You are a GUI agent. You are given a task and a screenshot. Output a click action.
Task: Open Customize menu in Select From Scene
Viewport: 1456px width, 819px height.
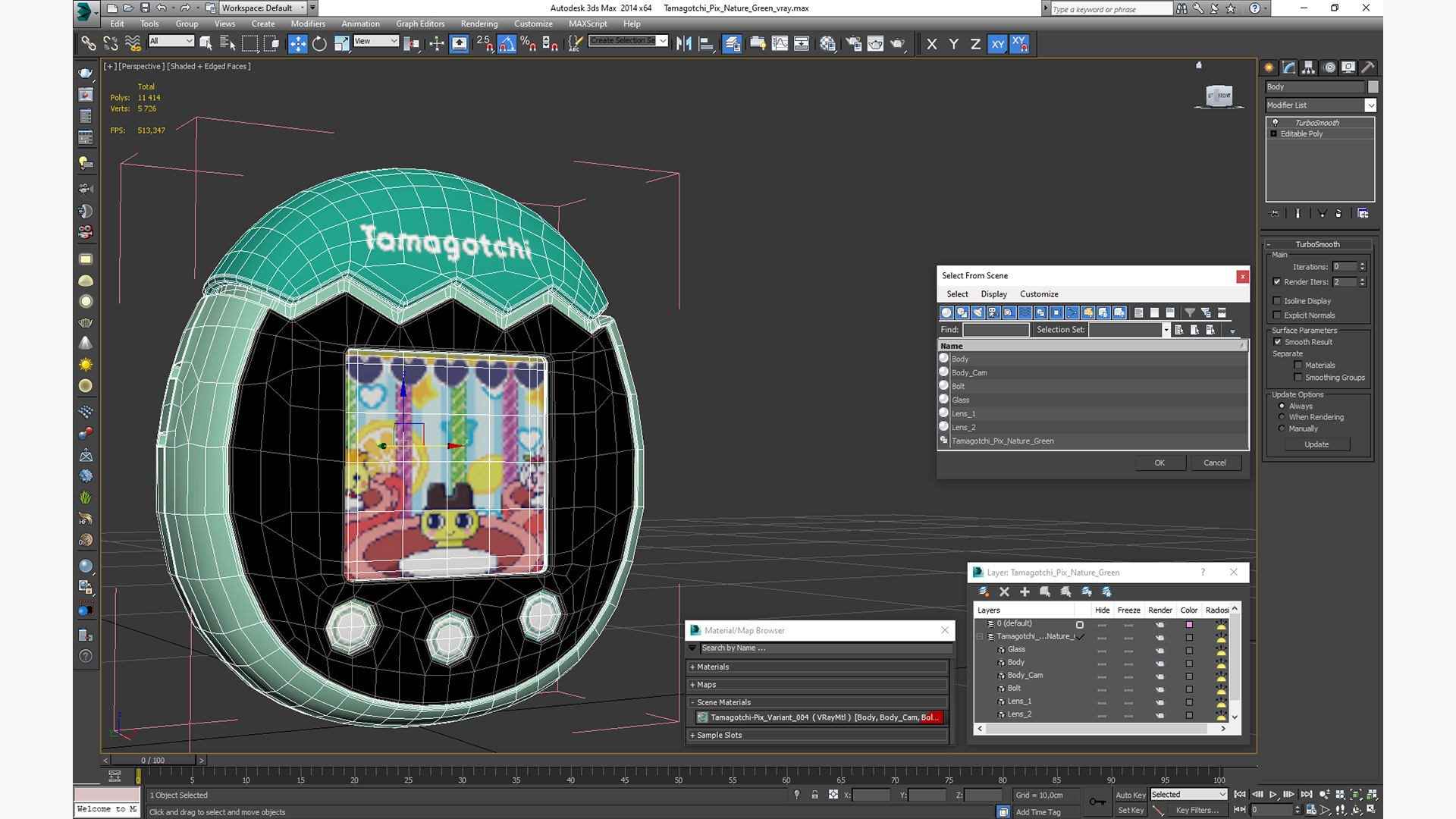tap(1039, 294)
